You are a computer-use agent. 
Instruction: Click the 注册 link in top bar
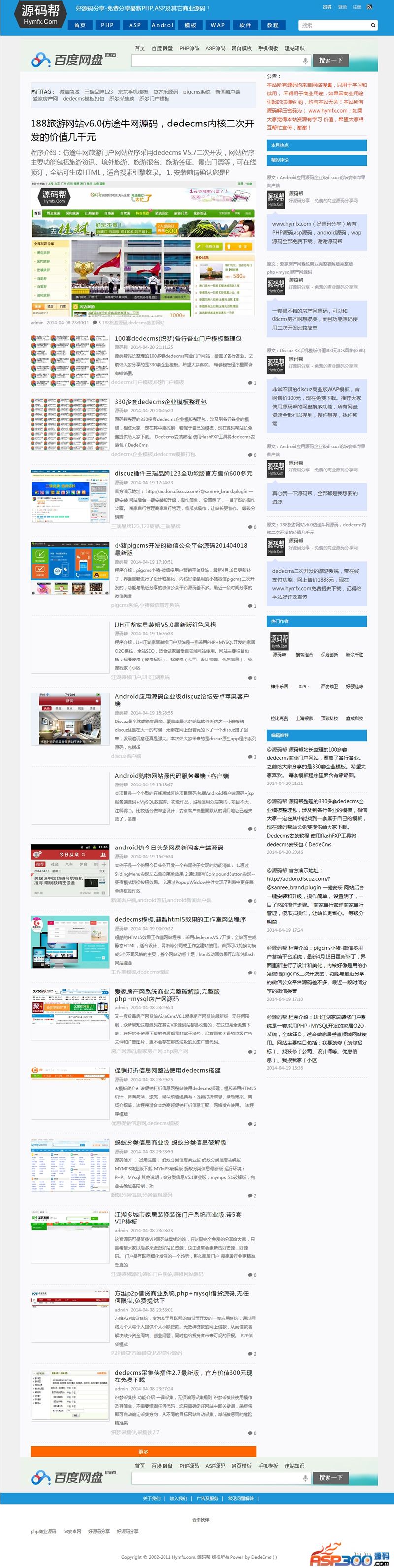[357, 7]
